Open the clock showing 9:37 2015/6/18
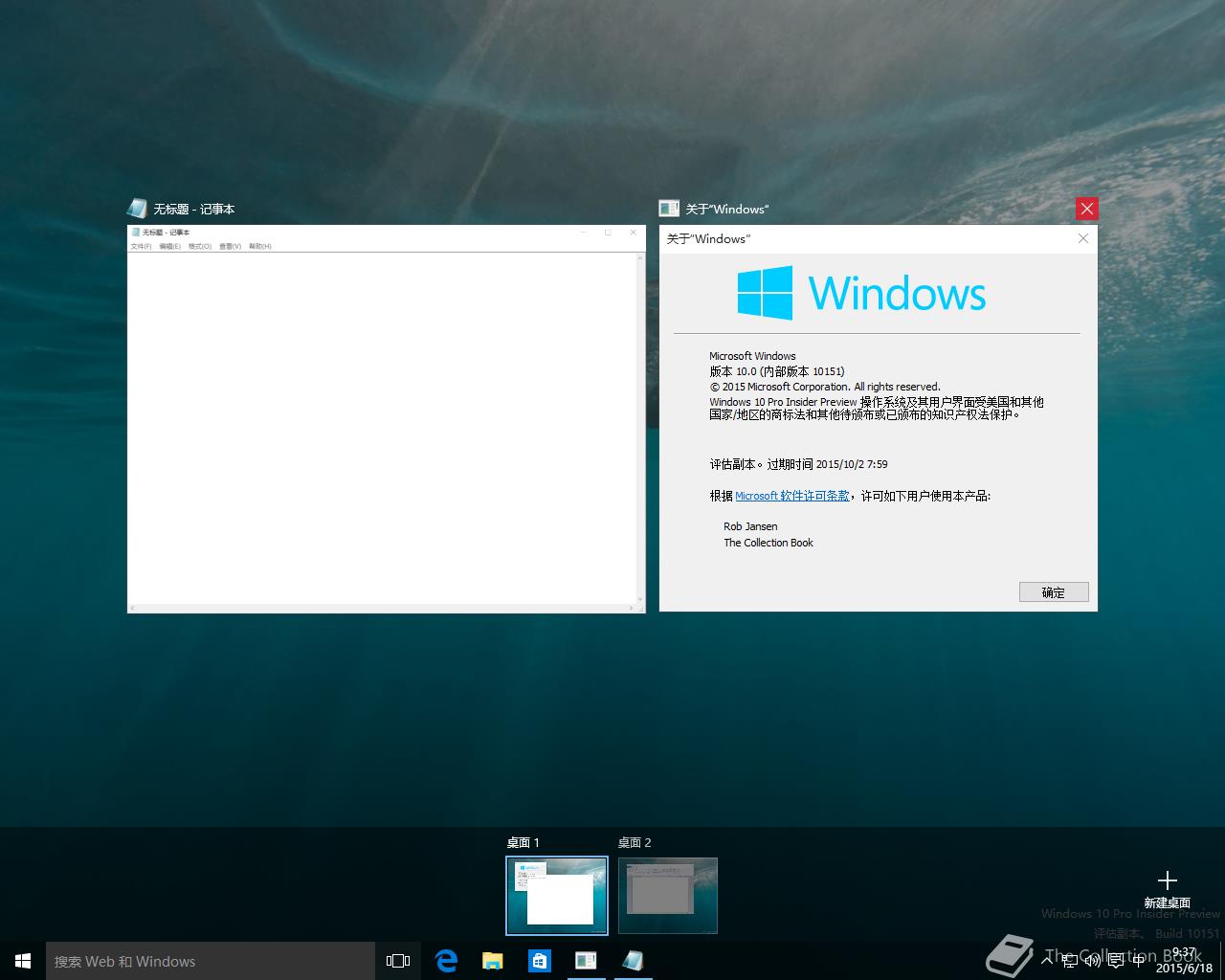1225x980 pixels. (x=1184, y=961)
